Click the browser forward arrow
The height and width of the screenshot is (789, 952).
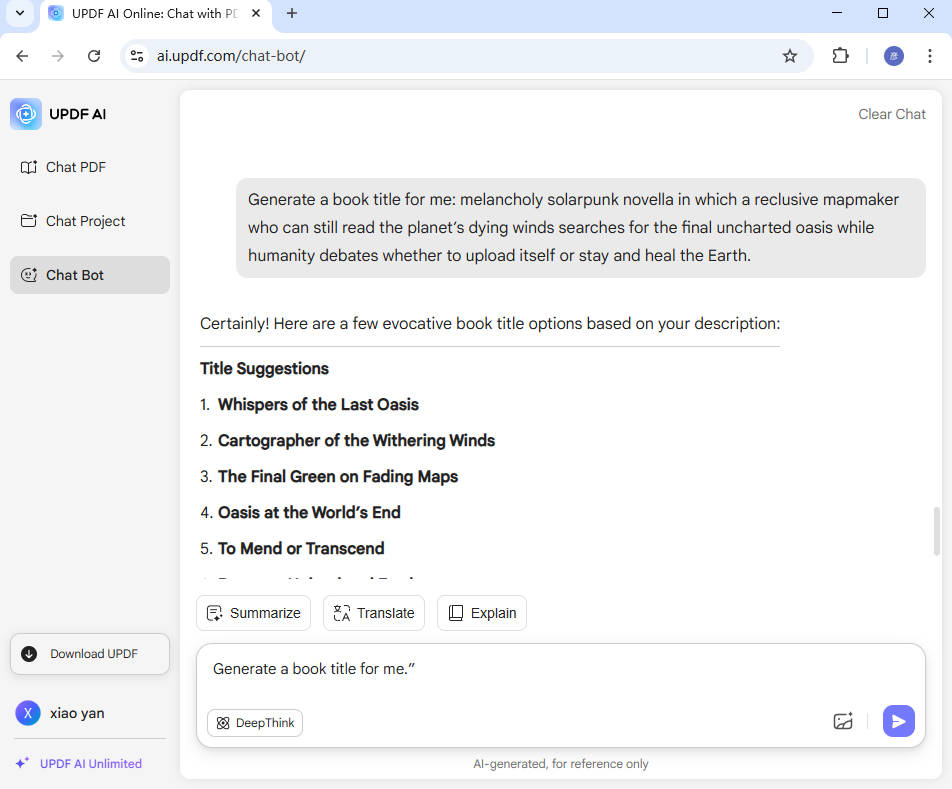(58, 56)
